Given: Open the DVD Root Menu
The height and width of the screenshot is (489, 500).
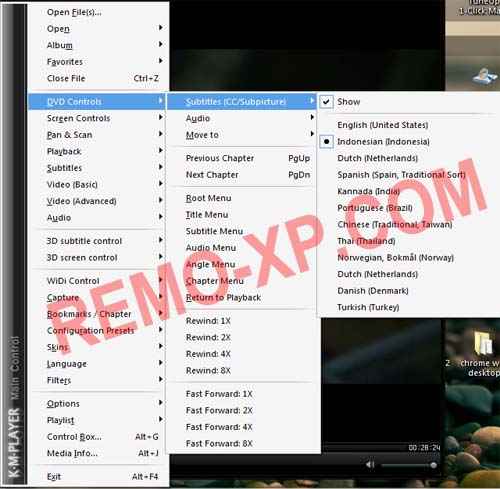Looking at the screenshot, I should click(241, 198).
